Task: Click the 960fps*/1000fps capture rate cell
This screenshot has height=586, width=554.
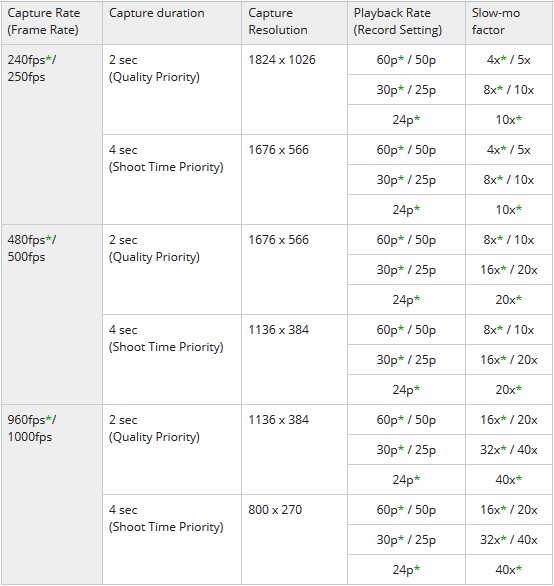Action: click(52, 494)
